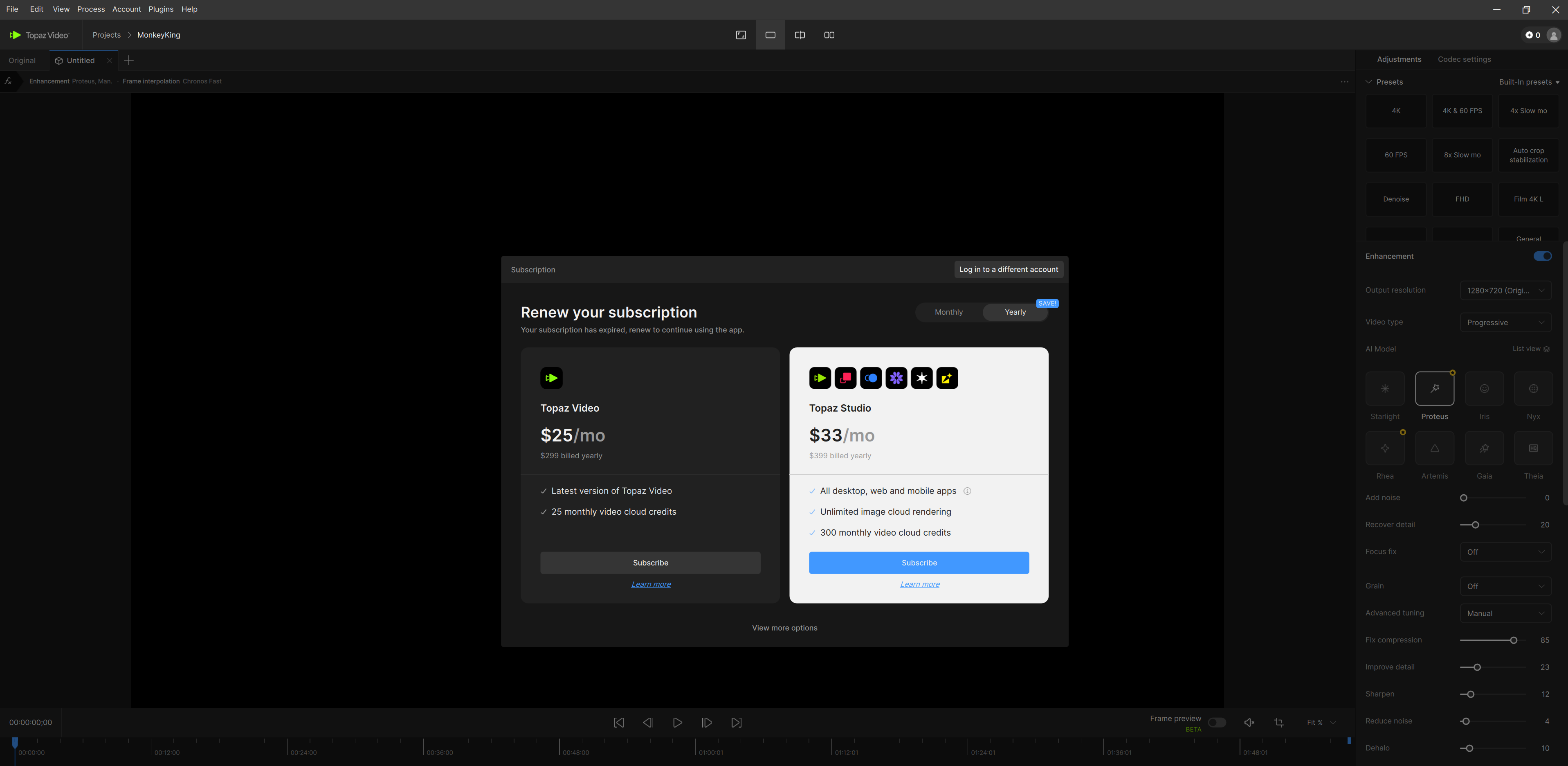Open the Process menu

coord(91,9)
